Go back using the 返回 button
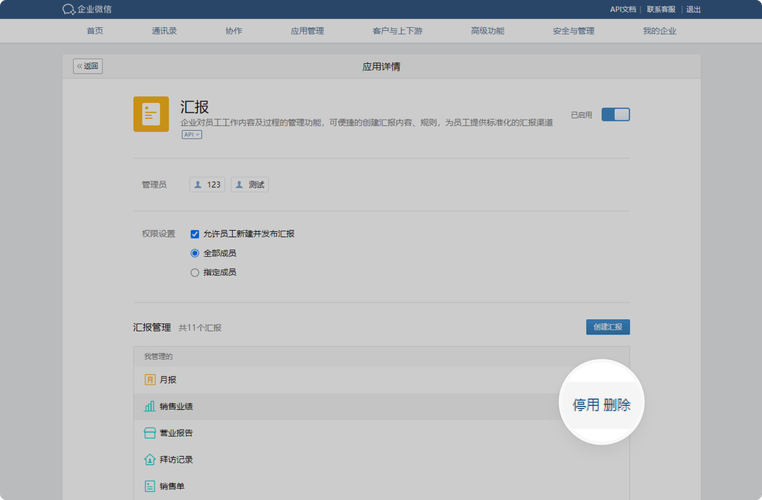 click(88, 67)
